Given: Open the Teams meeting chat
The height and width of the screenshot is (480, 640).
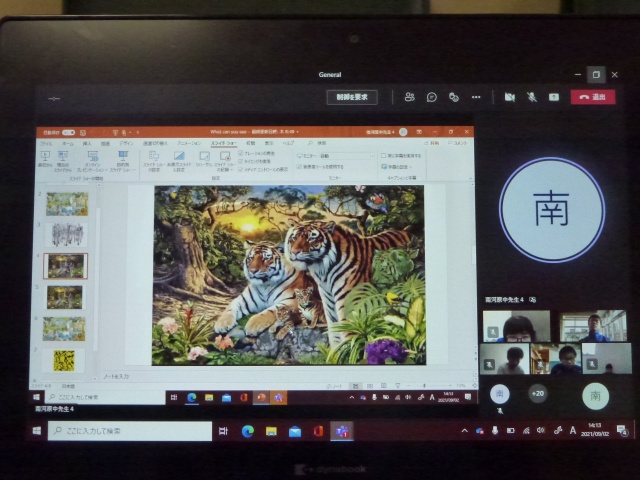Looking at the screenshot, I should tap(431, 97).
